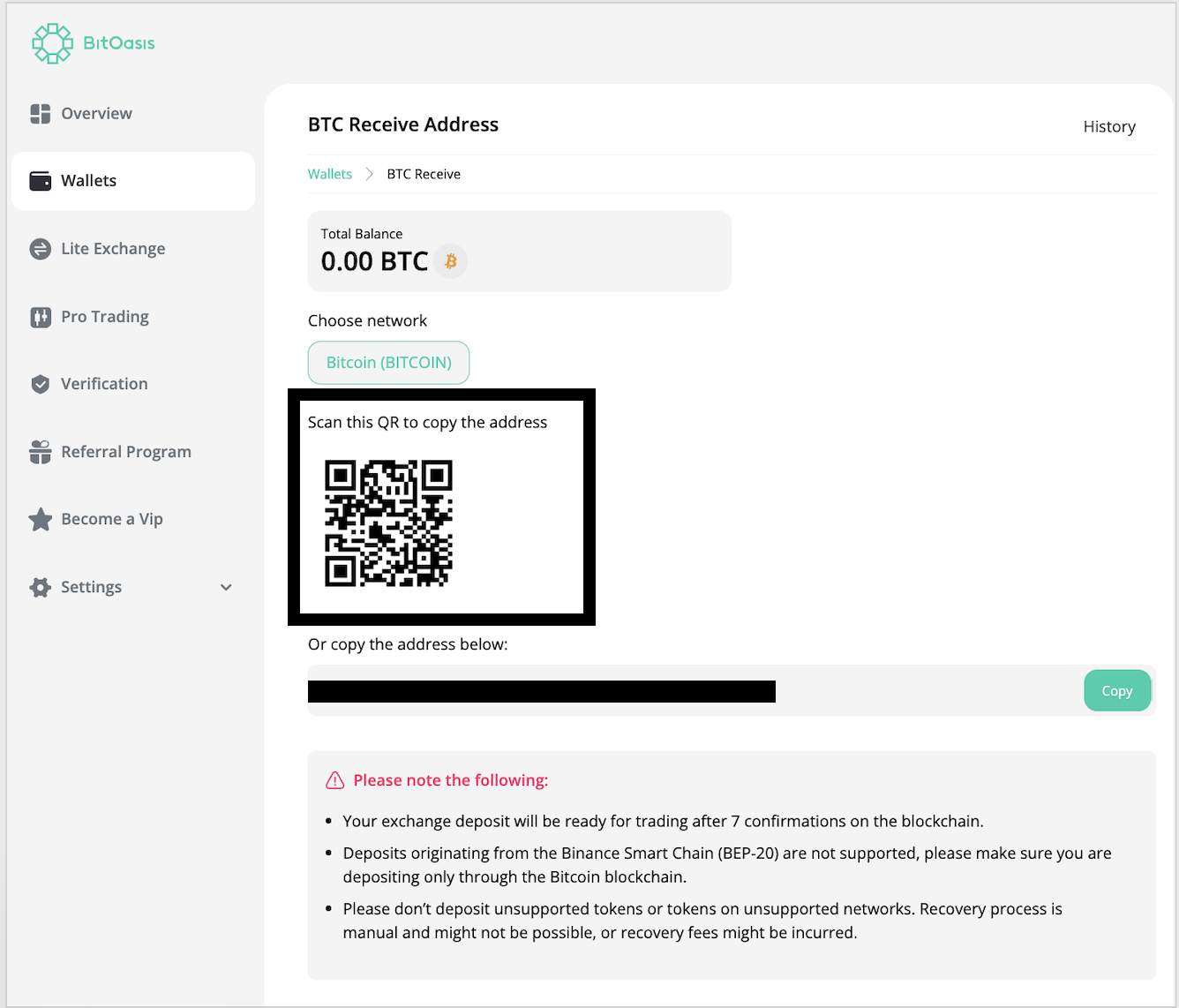Click the Settings gear icon
Screen dimensions: 1179x1008
pyautogui.click(x=41, y=587)
